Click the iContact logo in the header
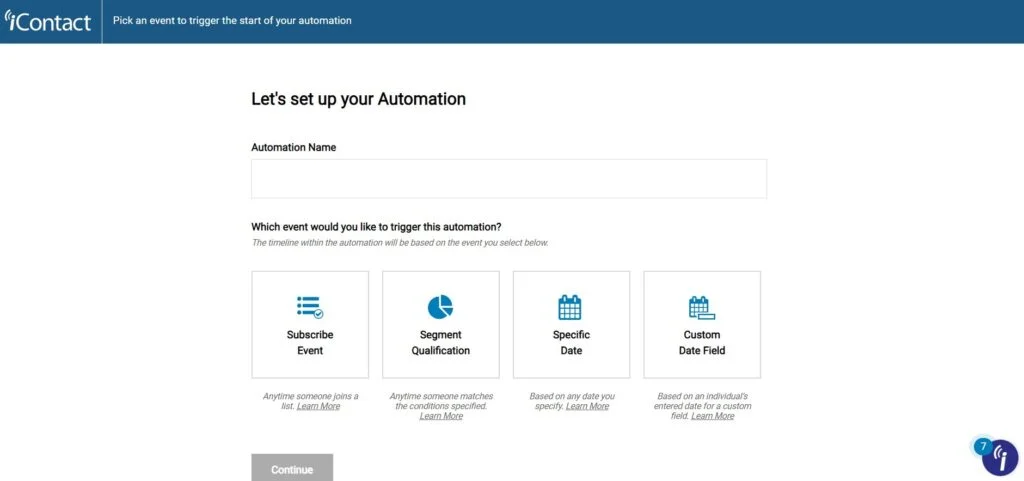The image size is (1024, 481). [48, 21]
